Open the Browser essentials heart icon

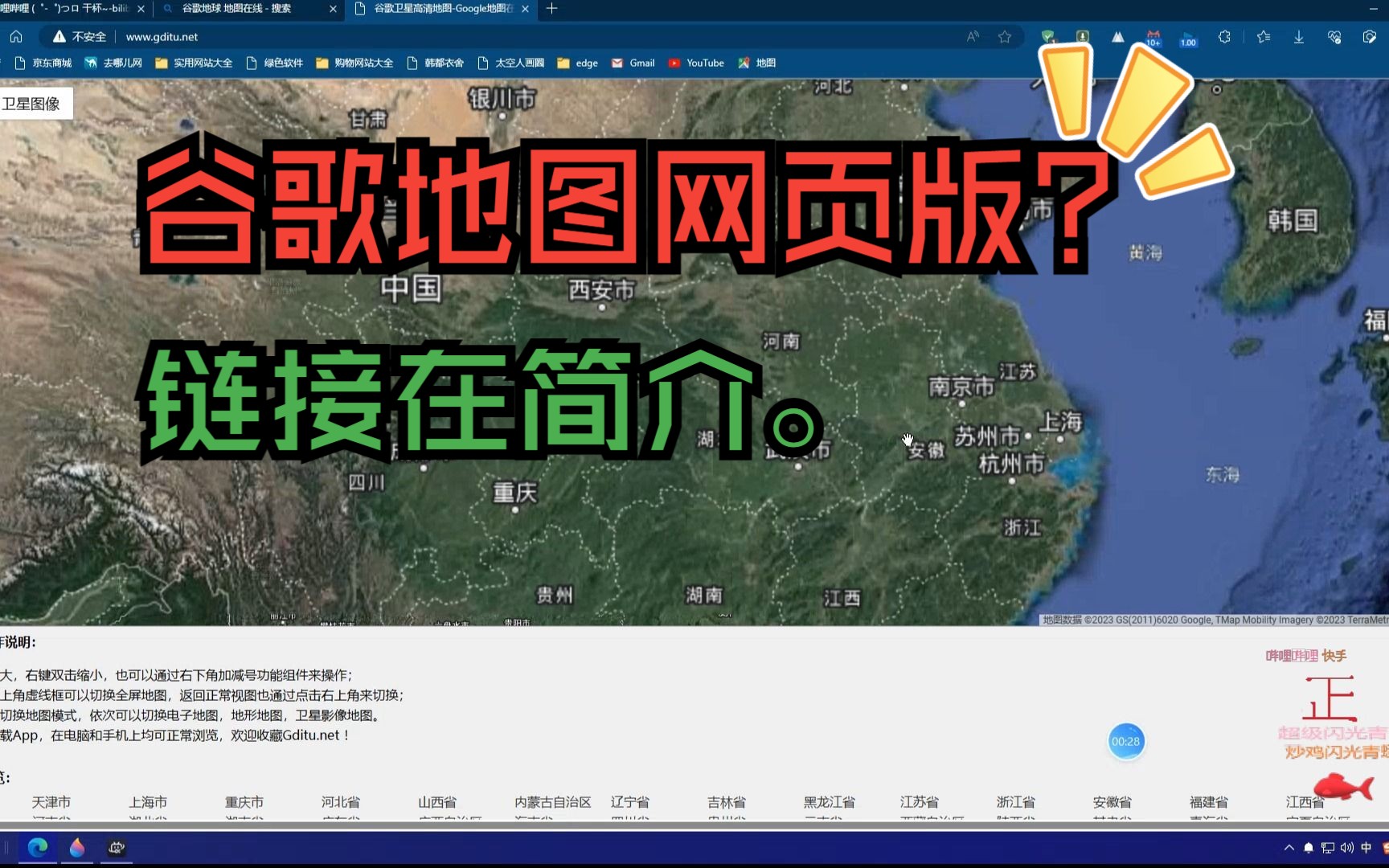coord(1334,37)
